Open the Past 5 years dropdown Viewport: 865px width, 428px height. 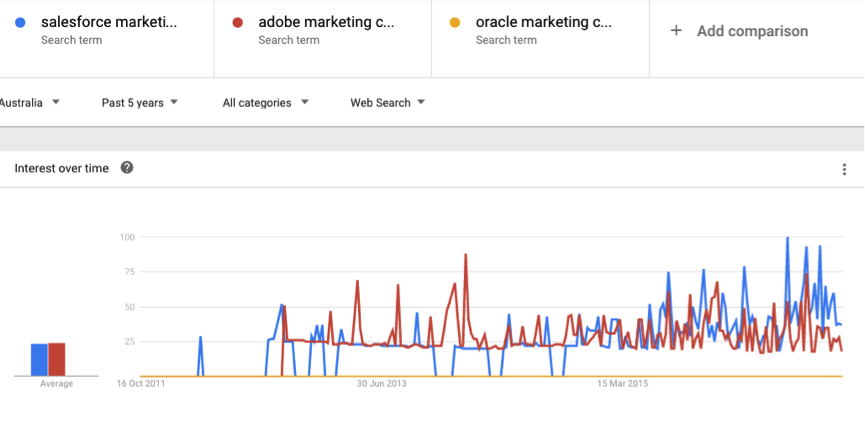click(x=140, y=103)
